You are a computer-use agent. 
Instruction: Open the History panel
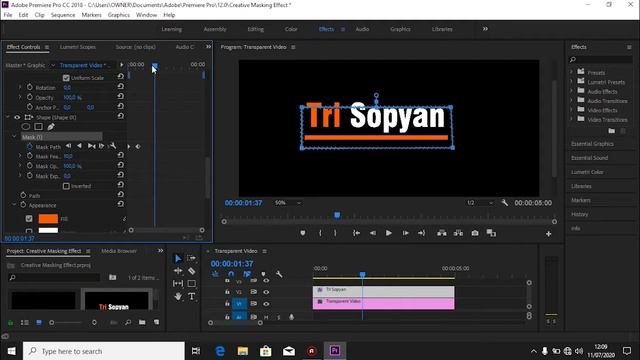579,214
